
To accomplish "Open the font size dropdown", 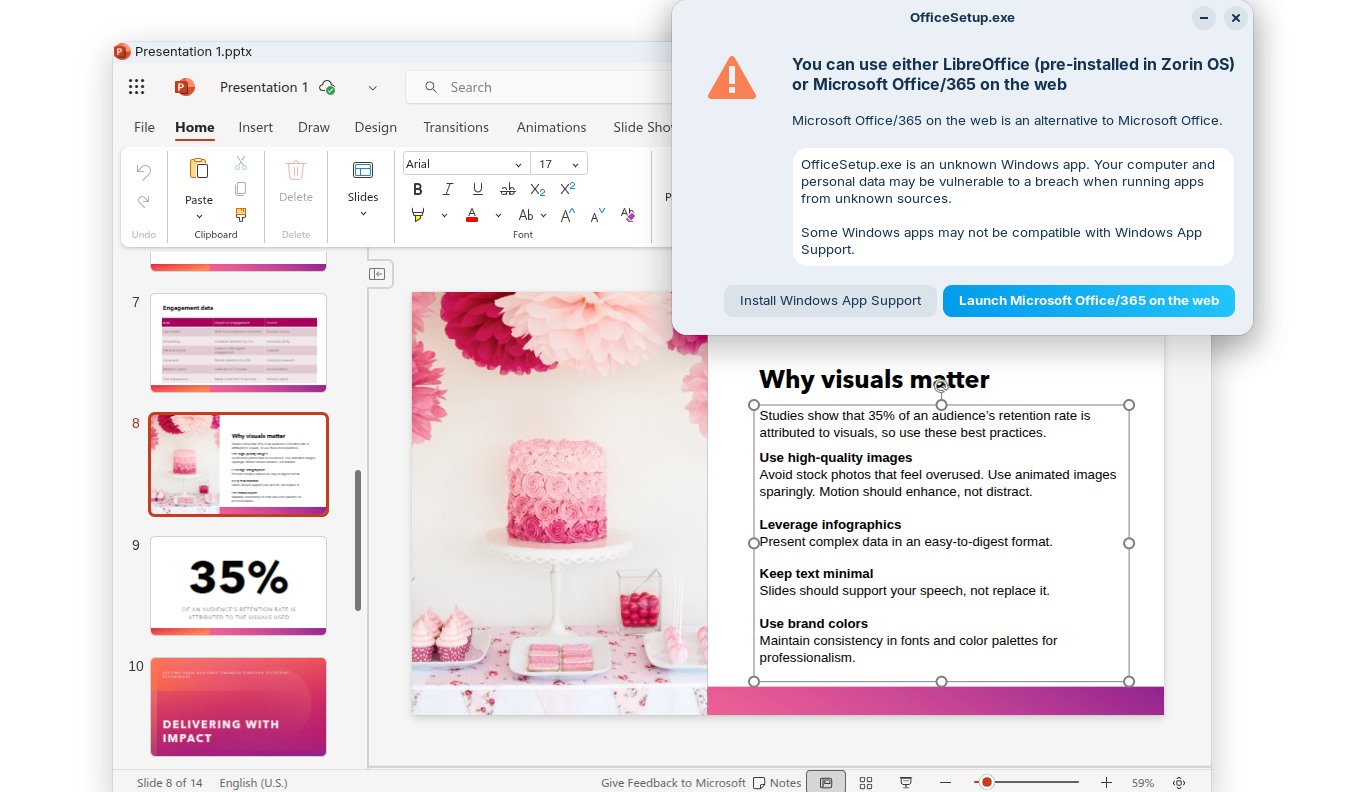I will coord(575,163).
